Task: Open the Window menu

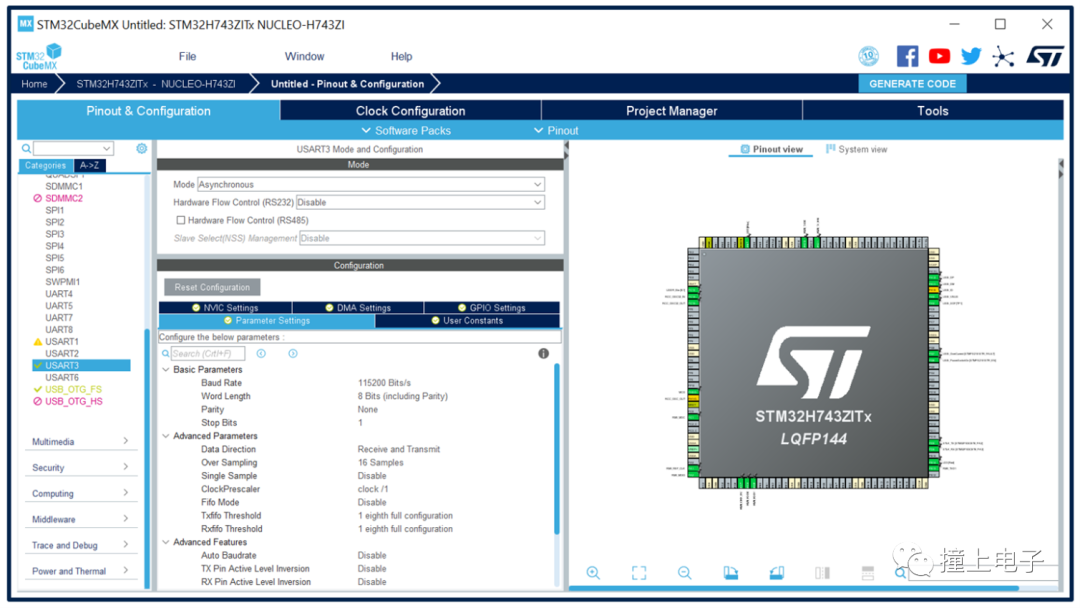Action: [x=304, y=56]
